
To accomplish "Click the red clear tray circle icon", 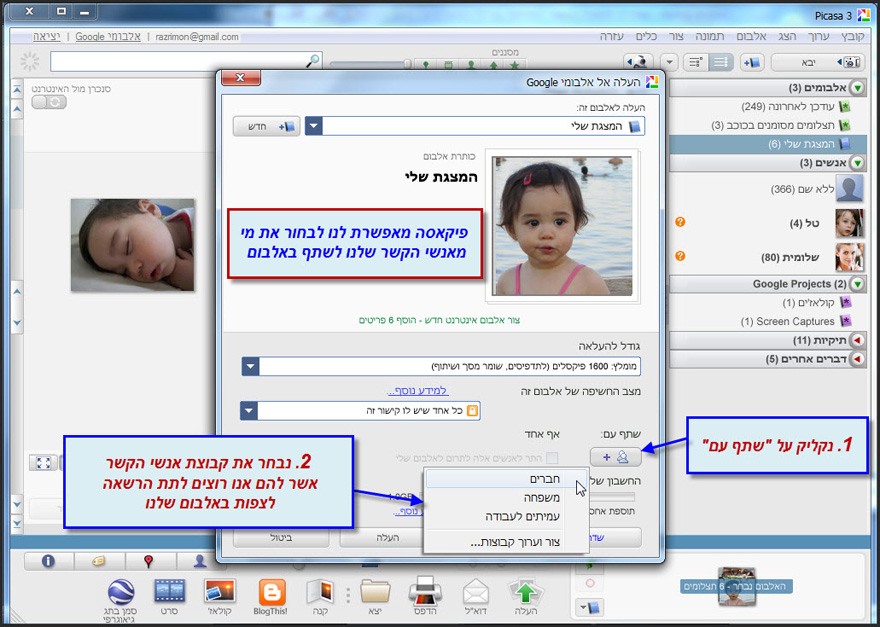I will click(x=590, y=584).
